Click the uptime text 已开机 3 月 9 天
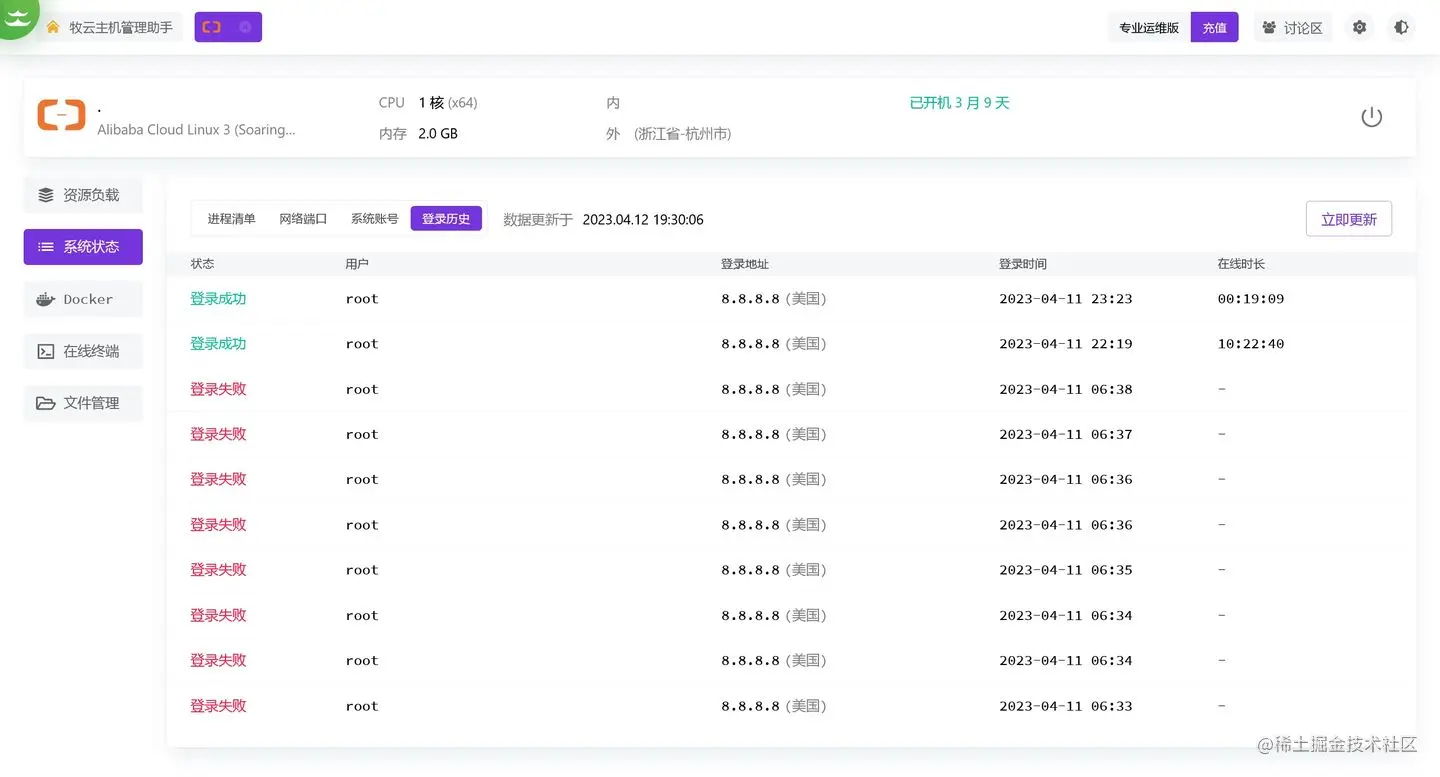This screenshot has height=777, width=1440. click(959, 103)
